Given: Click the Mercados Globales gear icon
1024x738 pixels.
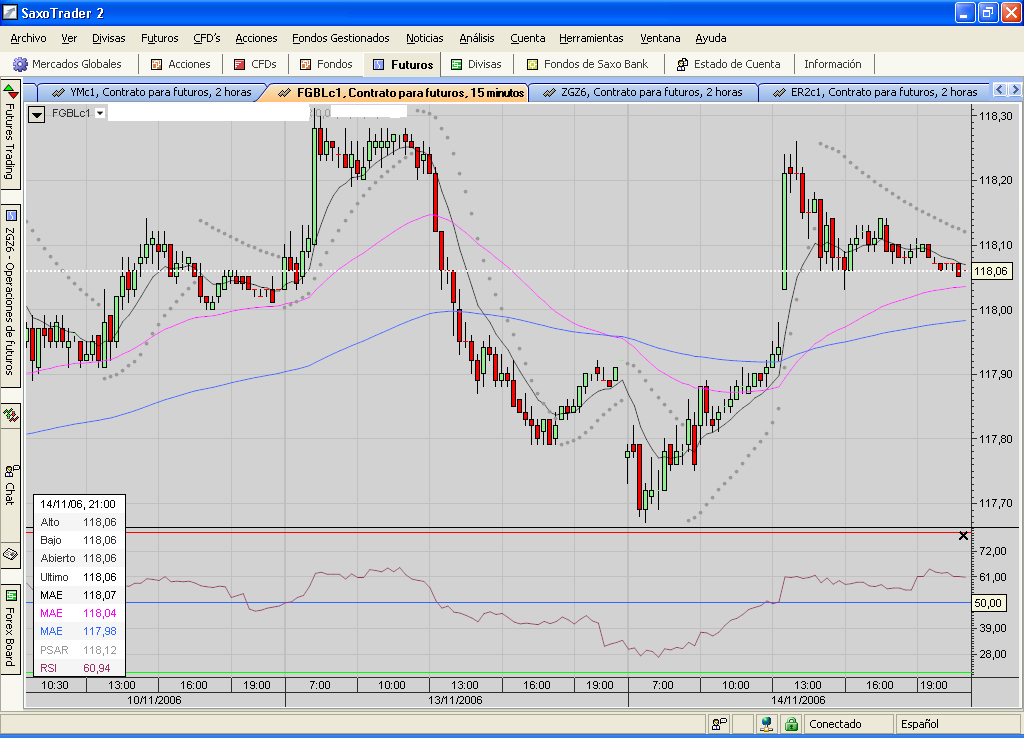Looking at the screenshot, I should 20,64.
